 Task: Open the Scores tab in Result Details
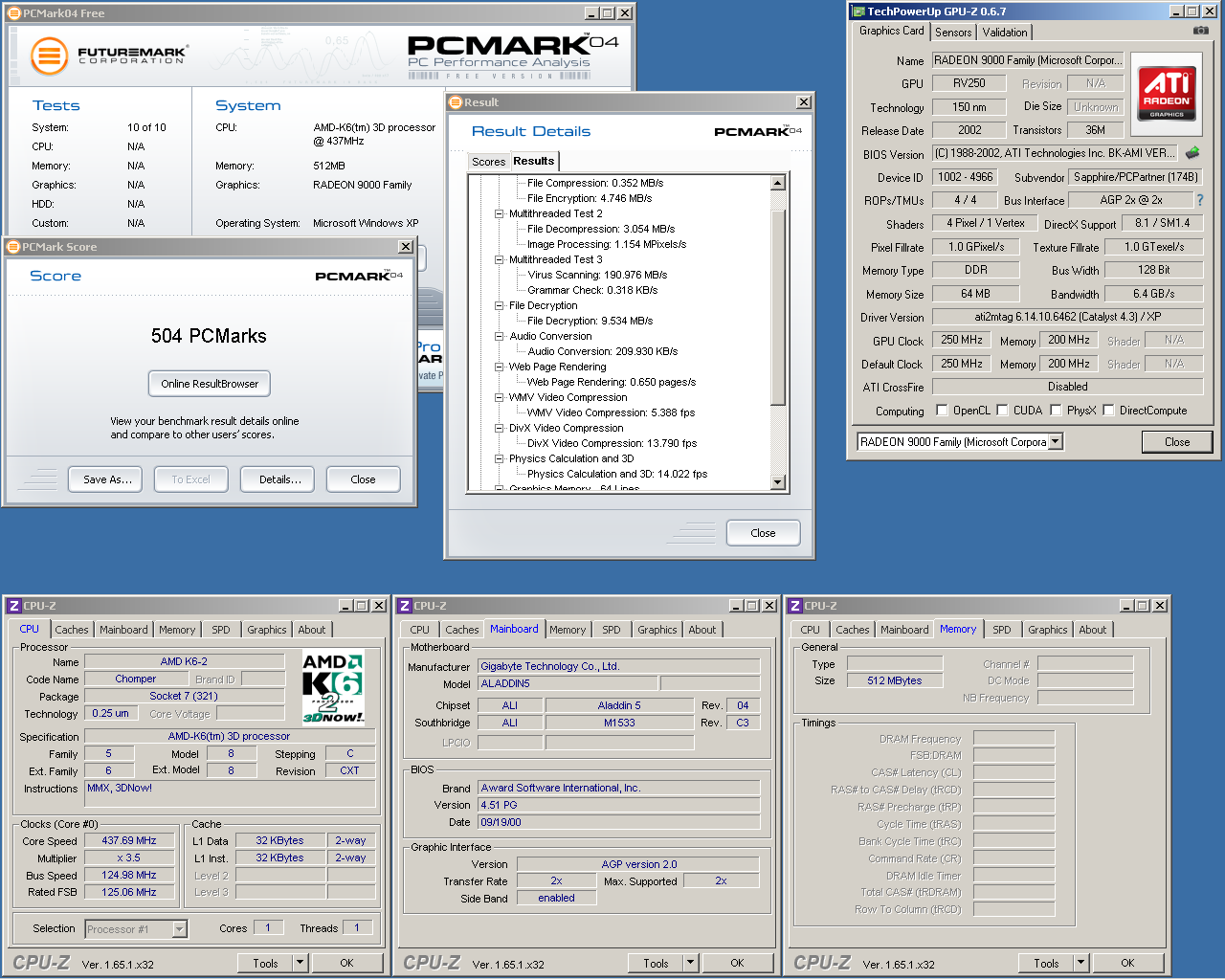coord(488,162)
